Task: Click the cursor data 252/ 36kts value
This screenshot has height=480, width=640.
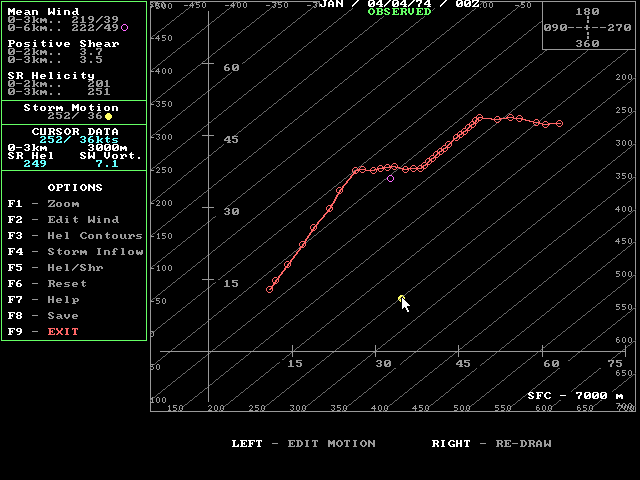Action: (x=79, y=140)
